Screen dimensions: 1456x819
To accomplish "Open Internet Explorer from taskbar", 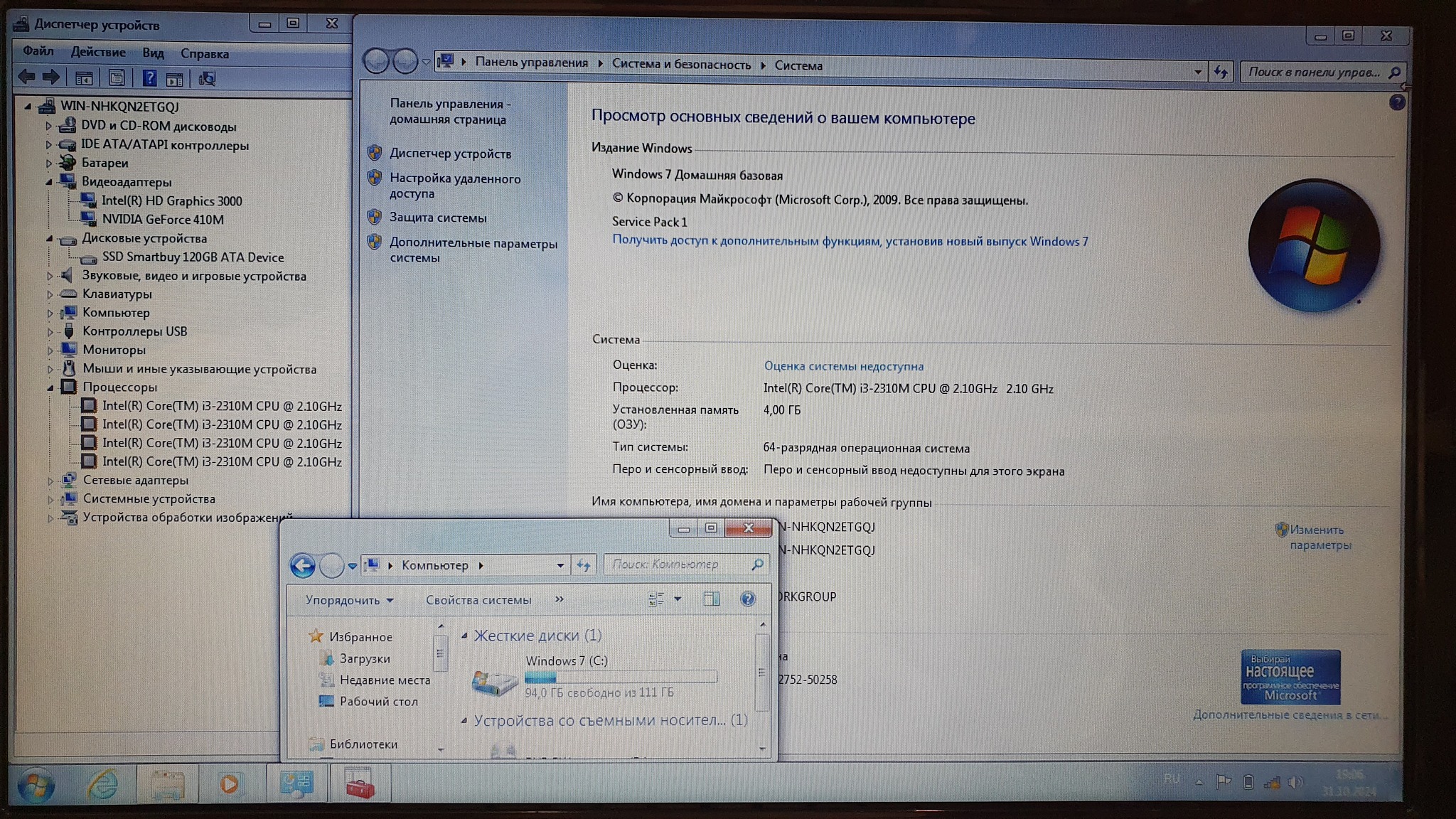I will pyautogui.click(x=102, y=784).
